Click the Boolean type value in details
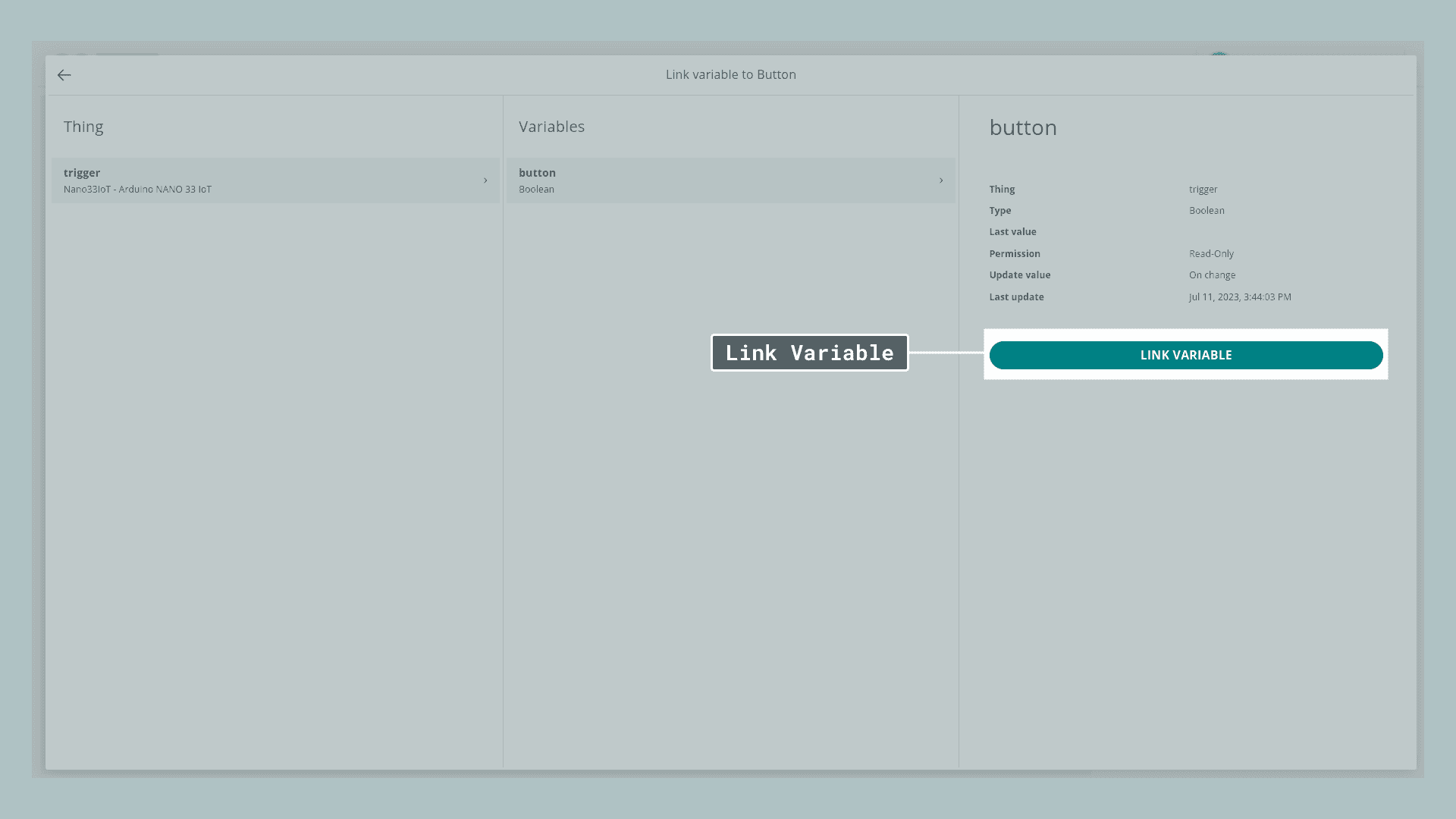Viewport: 1456px width, 819px height. (1206, 211)
